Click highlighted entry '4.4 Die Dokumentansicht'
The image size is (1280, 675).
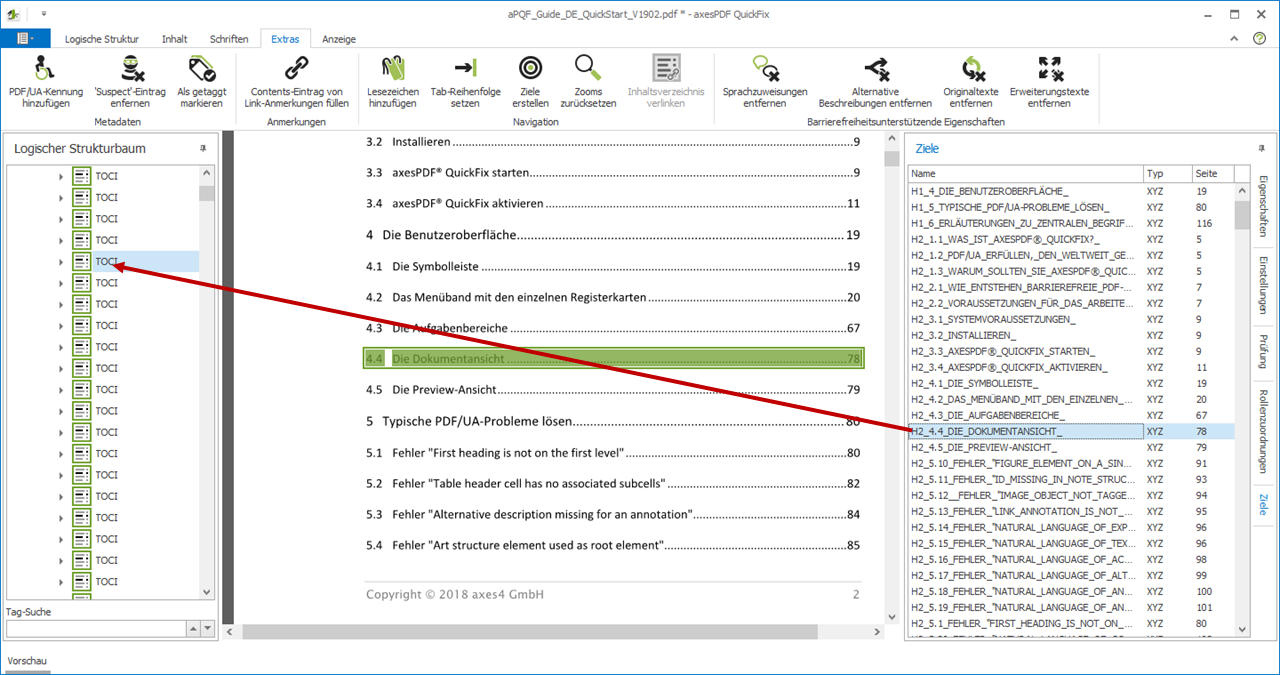[x=613, y=358]
